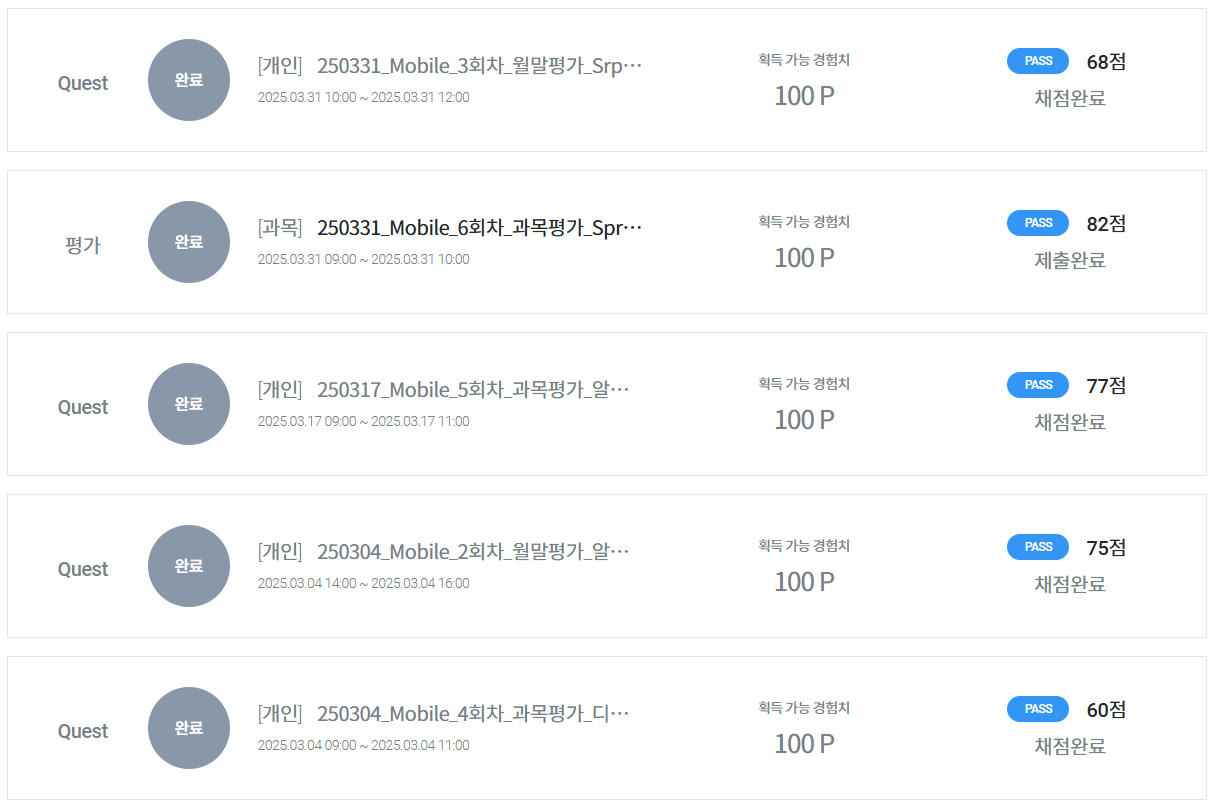This screenshot has height=801, width=1212.
Task: Click the 평가 type label
Action: [83, 245]
